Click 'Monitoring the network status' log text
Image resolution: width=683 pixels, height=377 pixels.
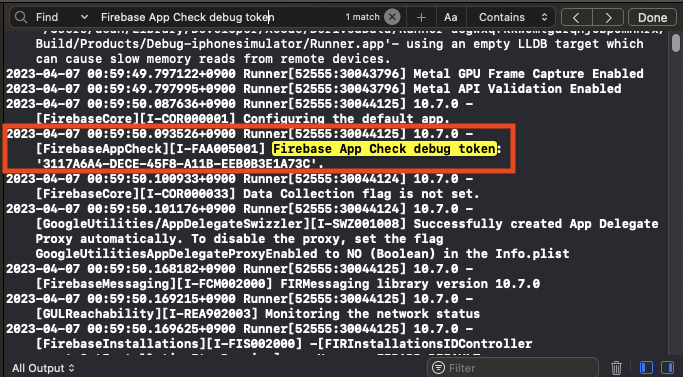(372, 314)
